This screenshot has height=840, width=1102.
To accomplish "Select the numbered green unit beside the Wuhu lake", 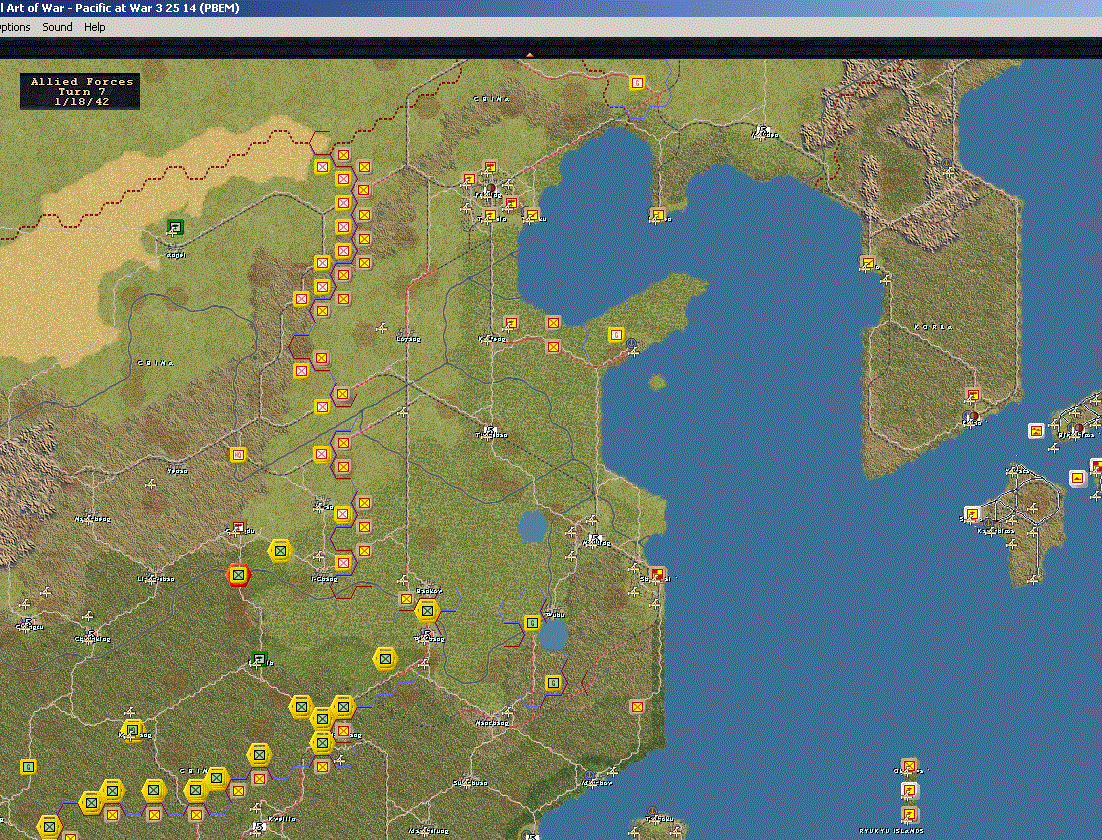I will click(x=532, y=623).
